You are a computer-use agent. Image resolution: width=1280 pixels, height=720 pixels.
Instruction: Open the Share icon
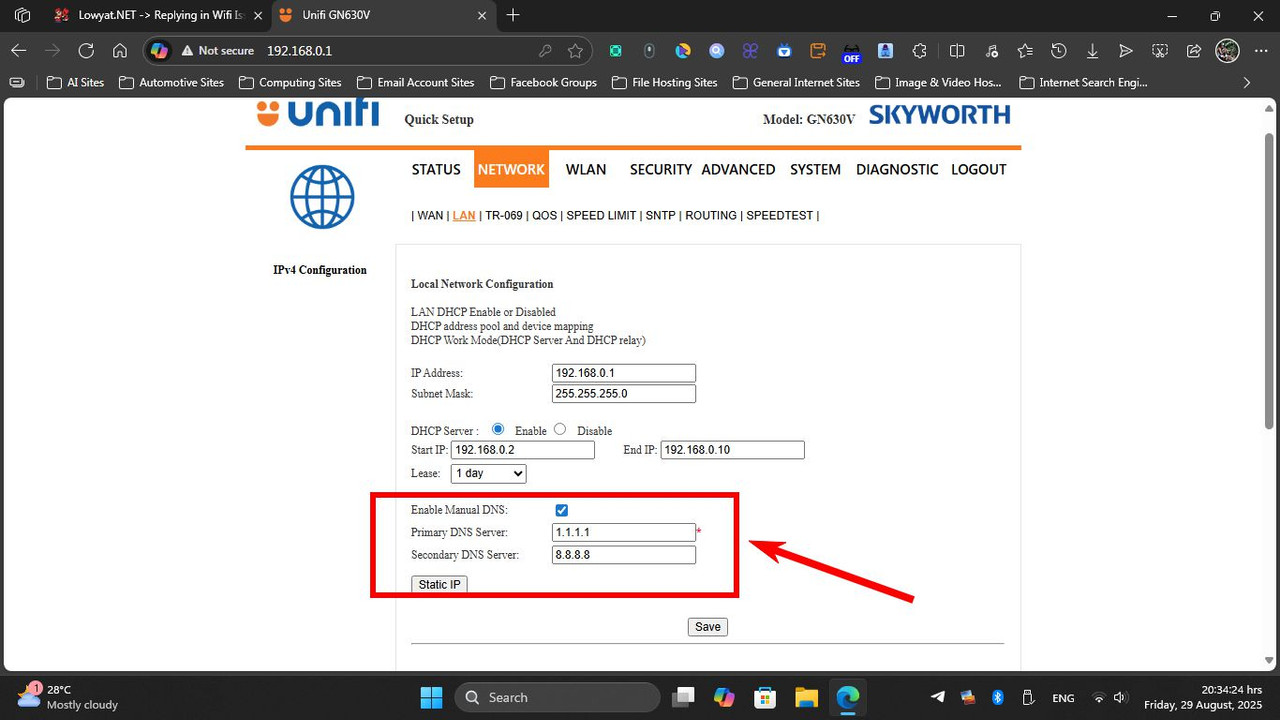coord(1194,50)
